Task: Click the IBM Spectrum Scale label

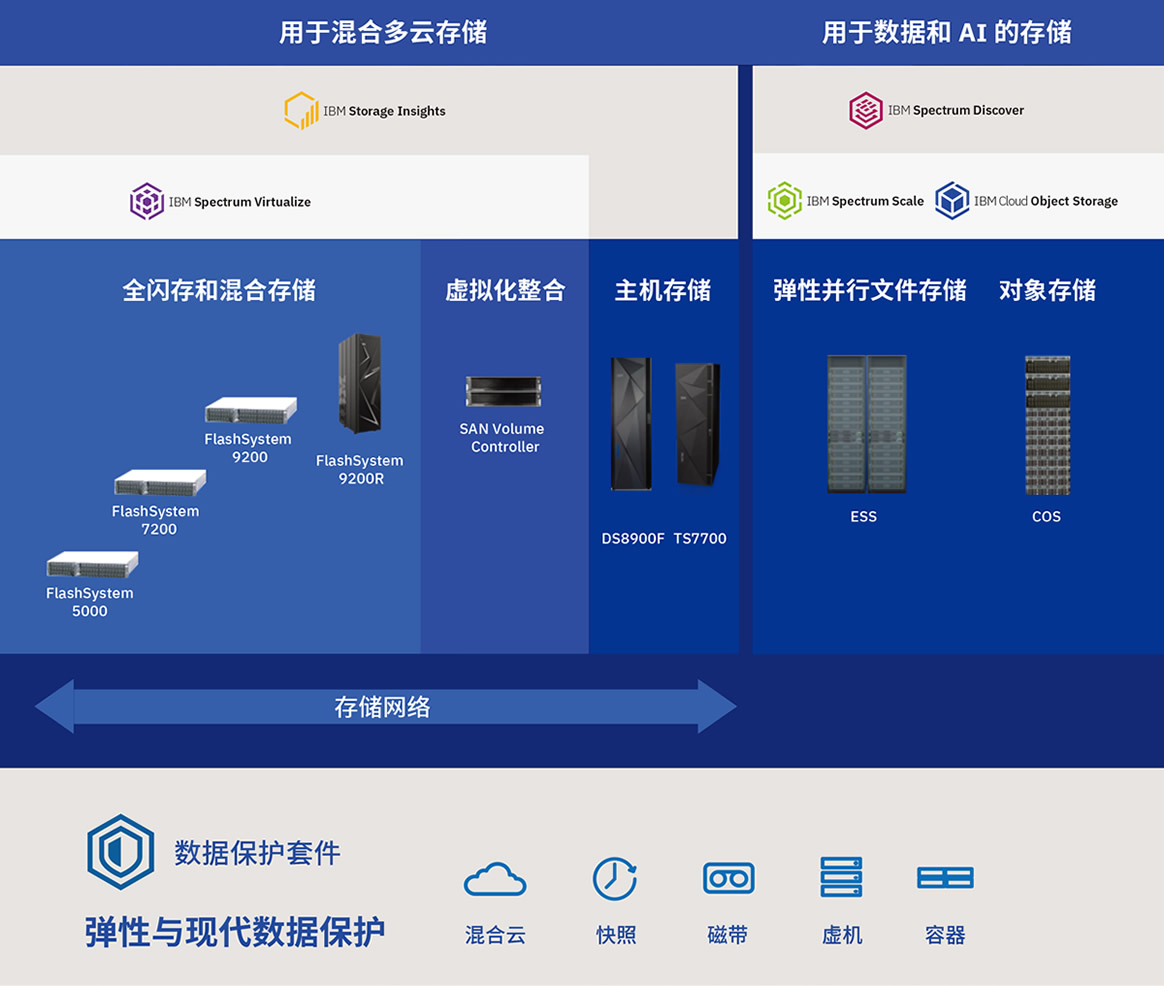Action: (866, 200)
